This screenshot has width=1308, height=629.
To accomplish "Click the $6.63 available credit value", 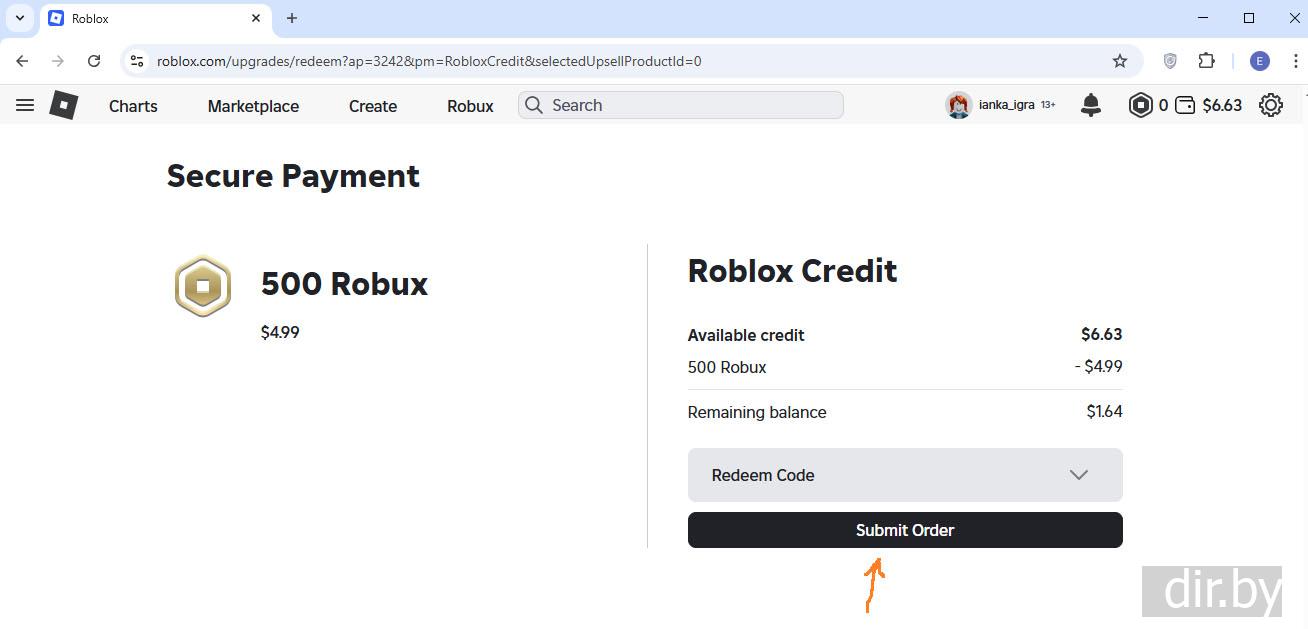I will click(1101, 334).
